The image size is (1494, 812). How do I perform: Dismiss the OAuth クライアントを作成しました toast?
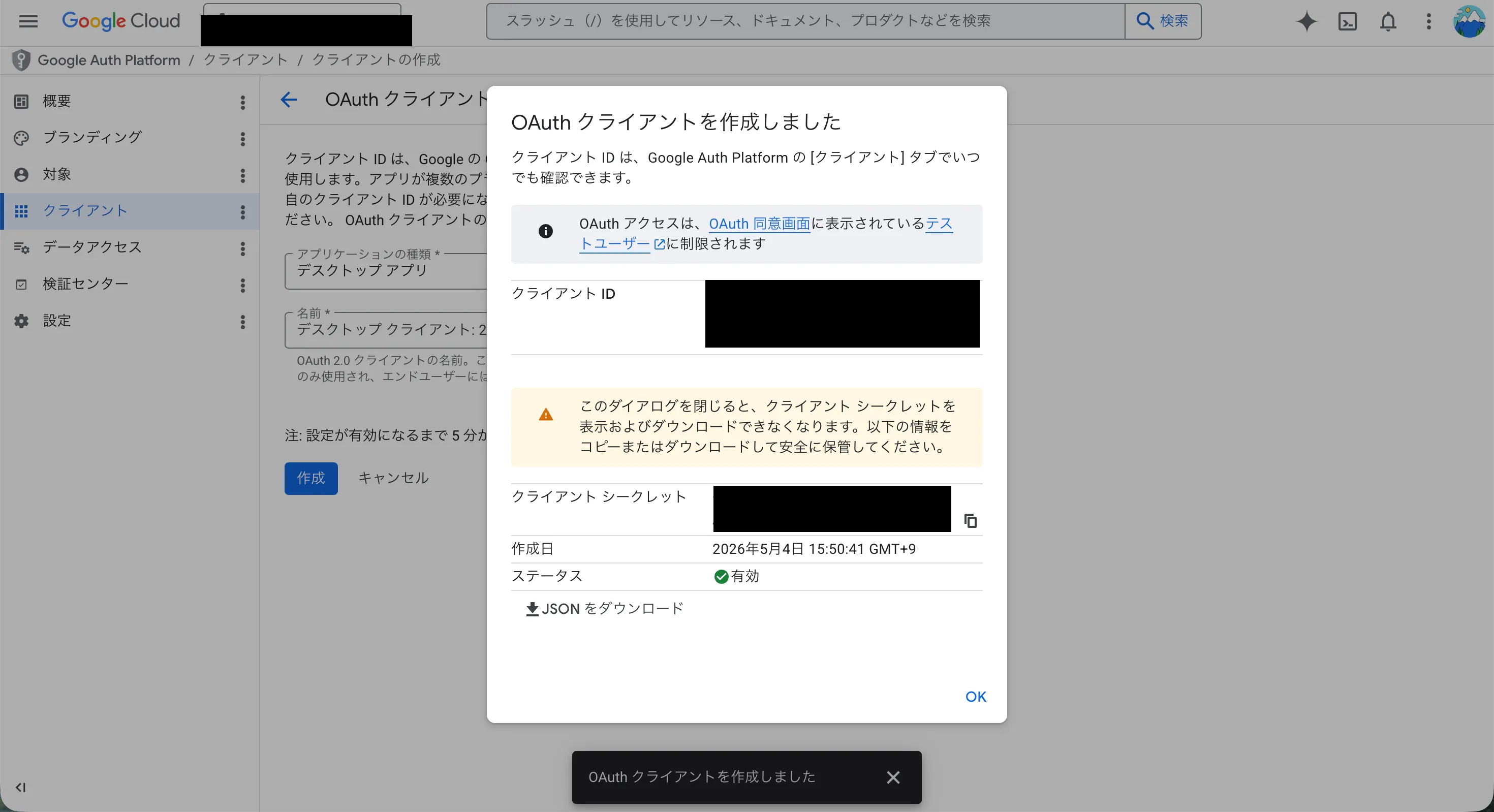893,777
